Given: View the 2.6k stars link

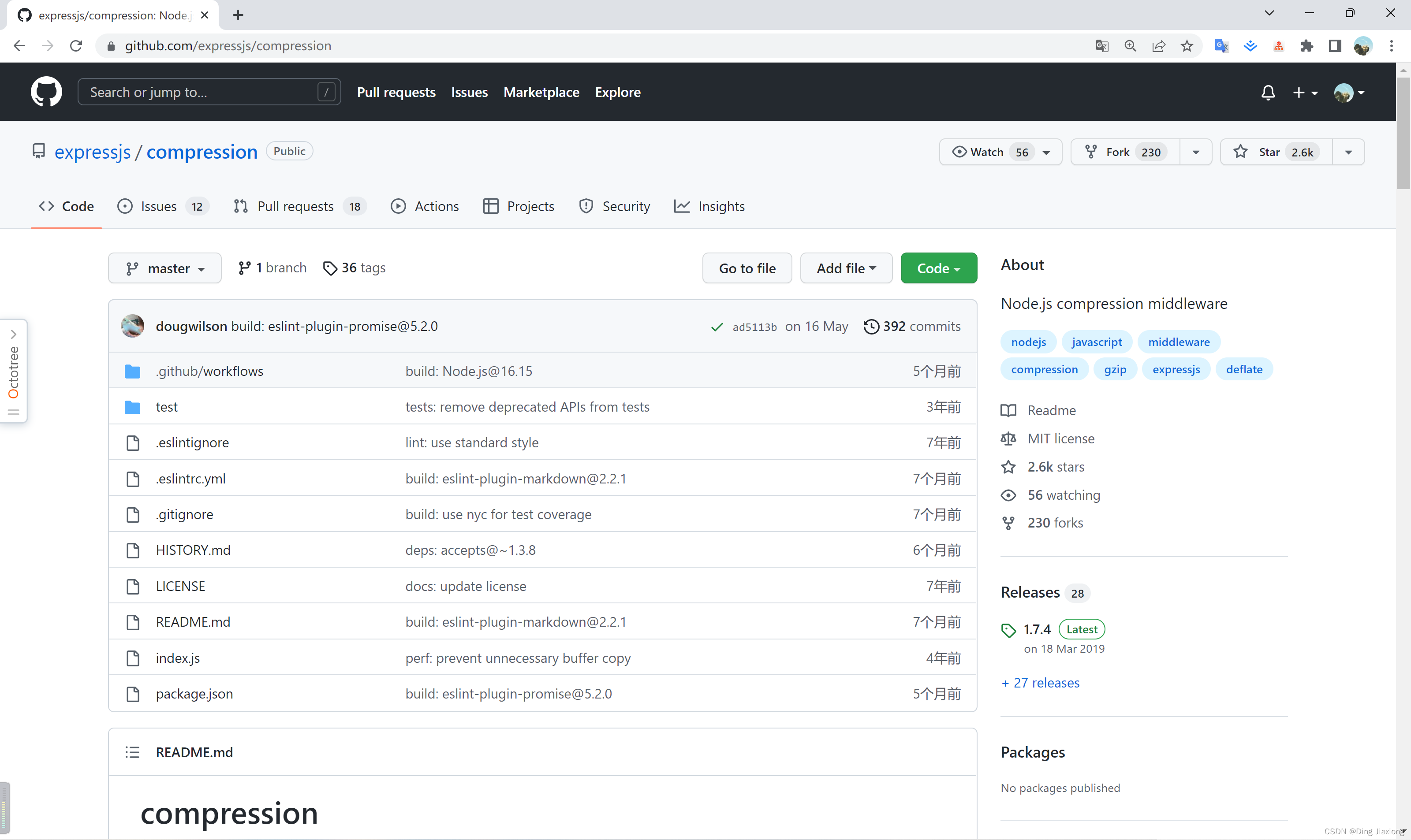Looking at the screenshot, I should click(x=1042, y=466).
